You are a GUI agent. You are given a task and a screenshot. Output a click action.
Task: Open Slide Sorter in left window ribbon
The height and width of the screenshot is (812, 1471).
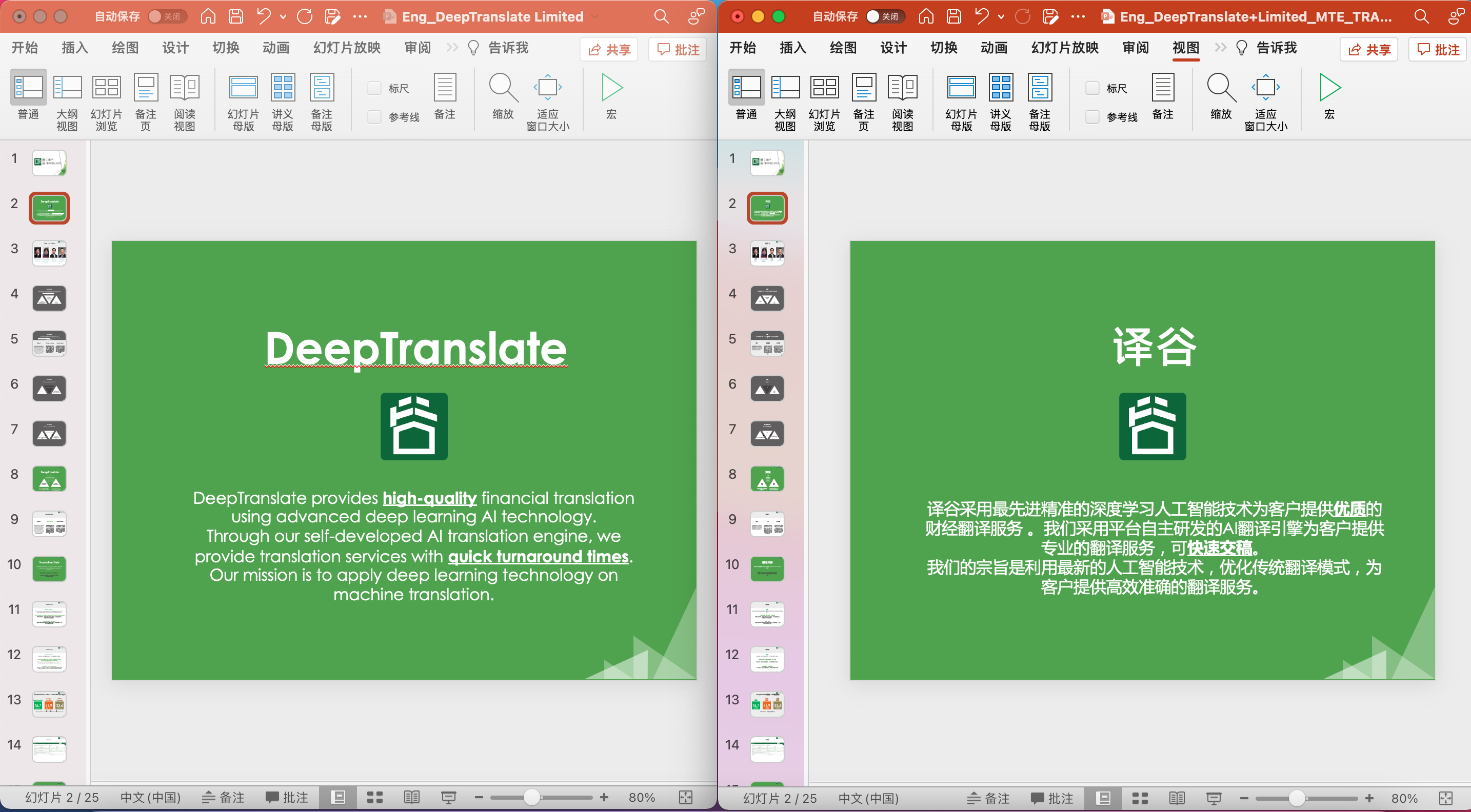pos(106,101)
